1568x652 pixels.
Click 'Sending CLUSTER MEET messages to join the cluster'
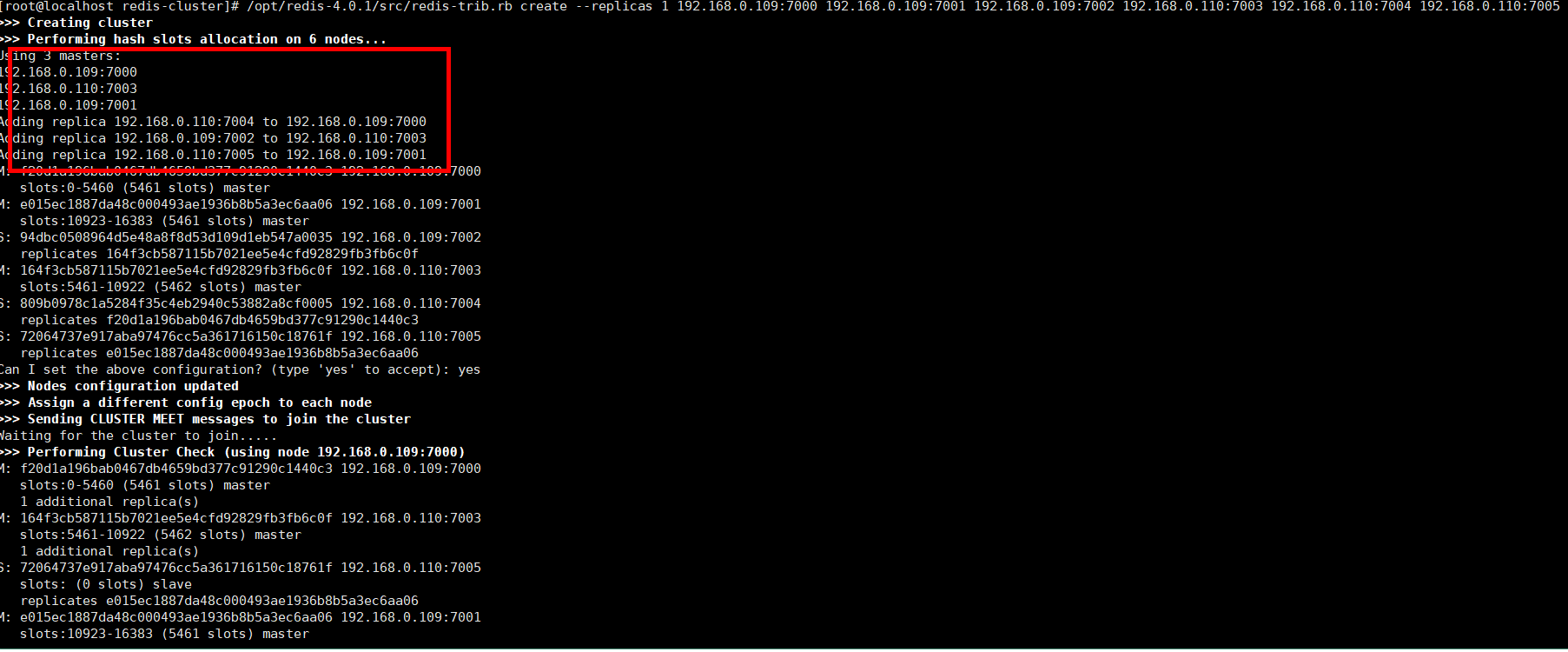(x=219, y=419)
